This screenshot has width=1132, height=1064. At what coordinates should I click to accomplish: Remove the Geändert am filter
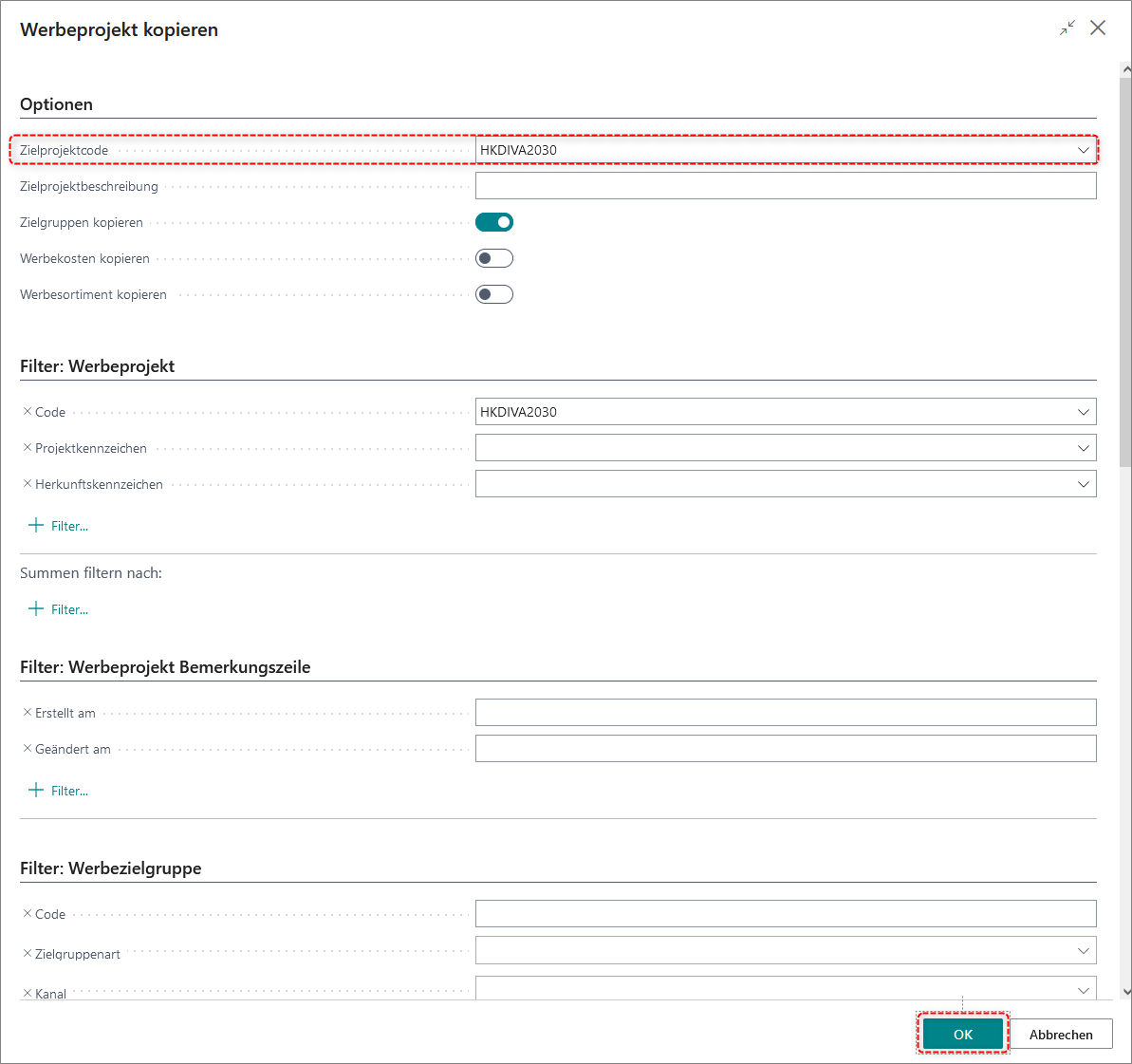(x=28, y=749)
